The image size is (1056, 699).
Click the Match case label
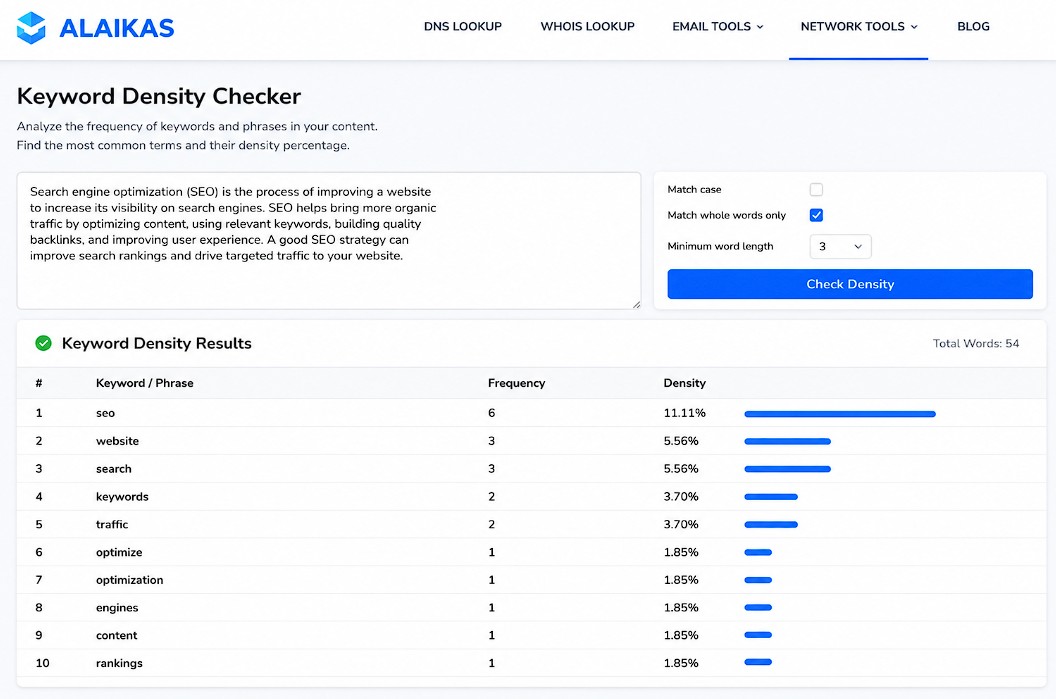click(694, 189)
